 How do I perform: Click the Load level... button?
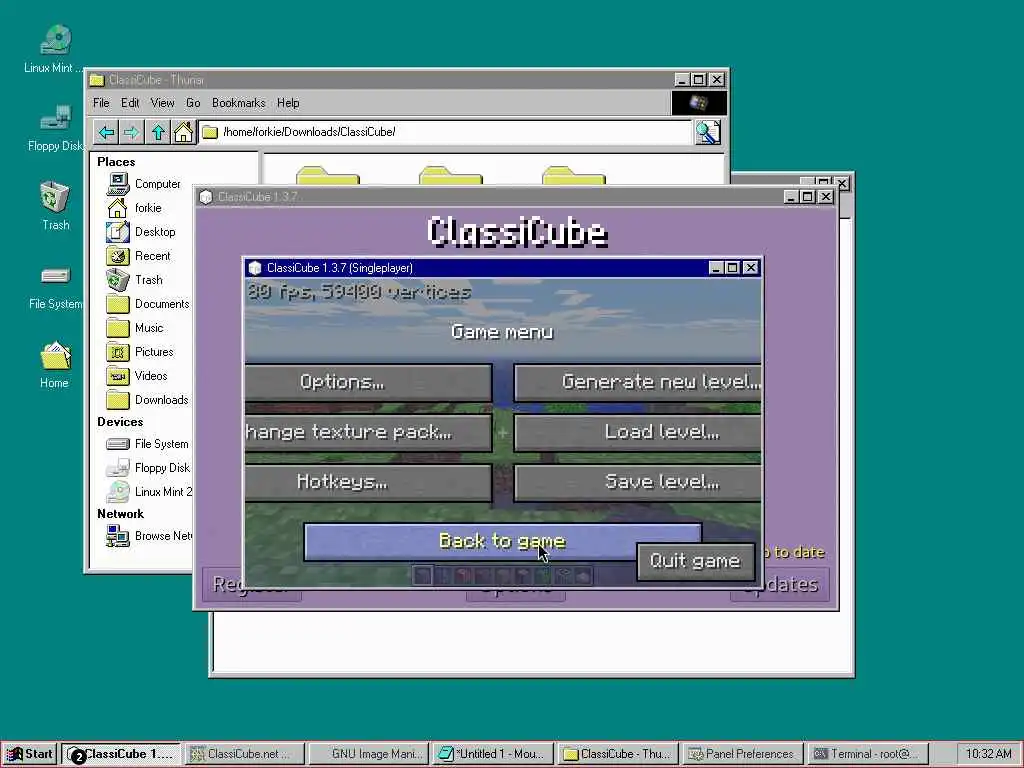[x=637, y=432]
